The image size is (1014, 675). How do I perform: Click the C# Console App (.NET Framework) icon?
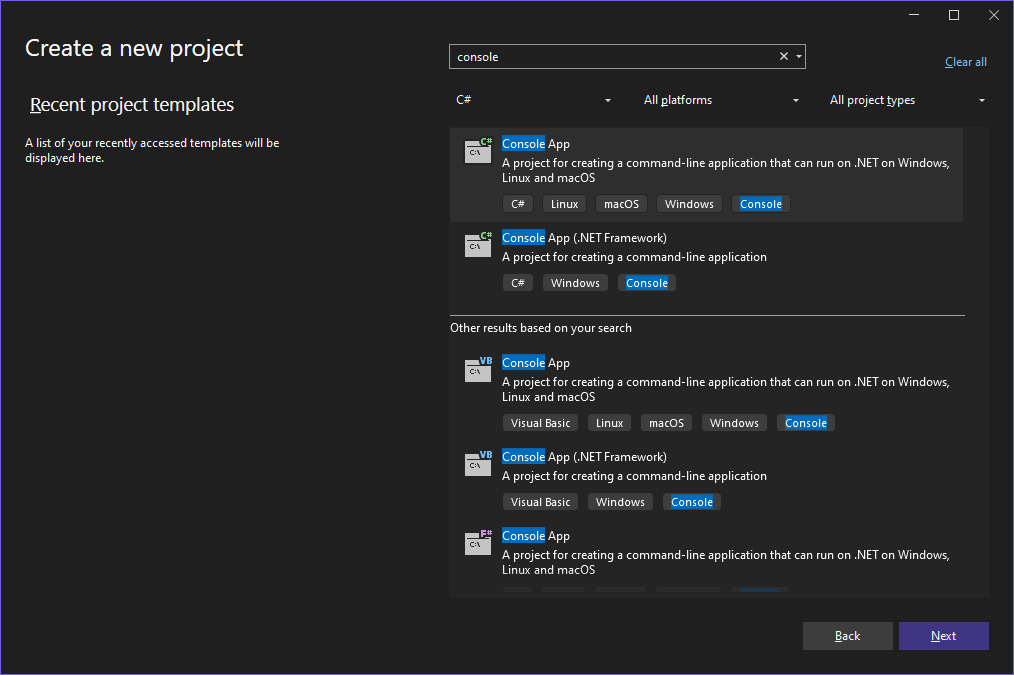coord(479,244)
